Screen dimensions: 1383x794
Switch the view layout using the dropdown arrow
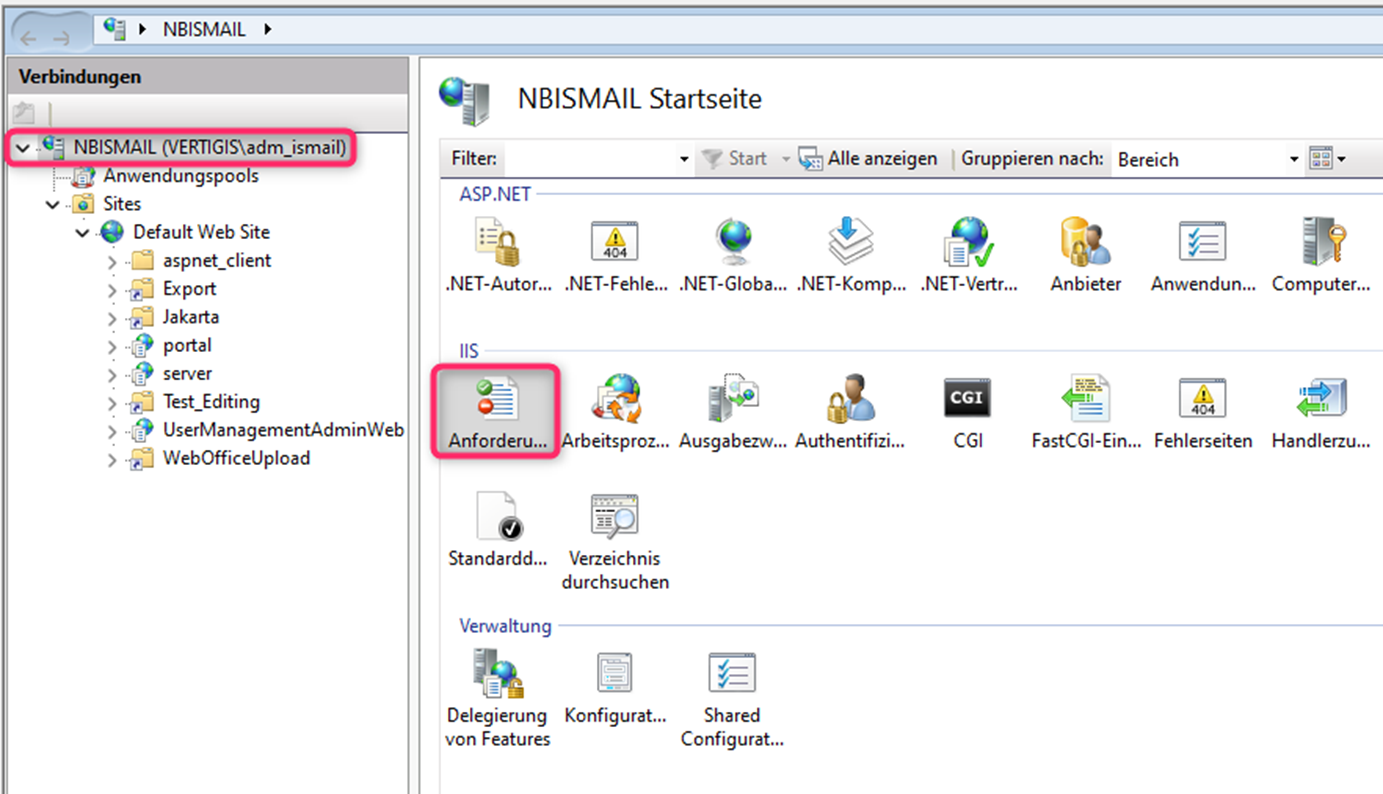(x=1342, y=158)
